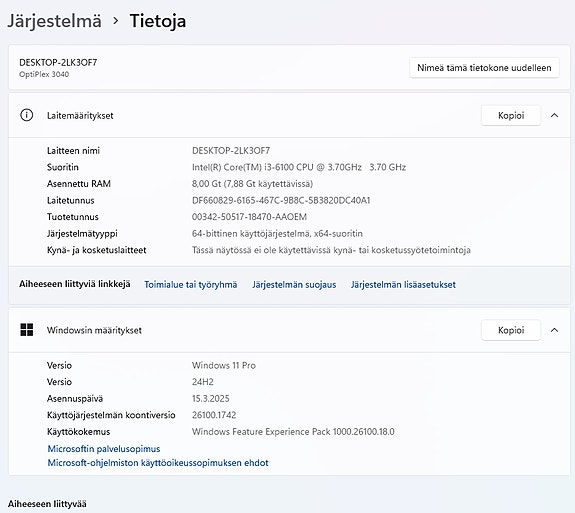
Task: Click the Windows logo icon beside Windowsin määritykset
Action: [x=26, y=330]
